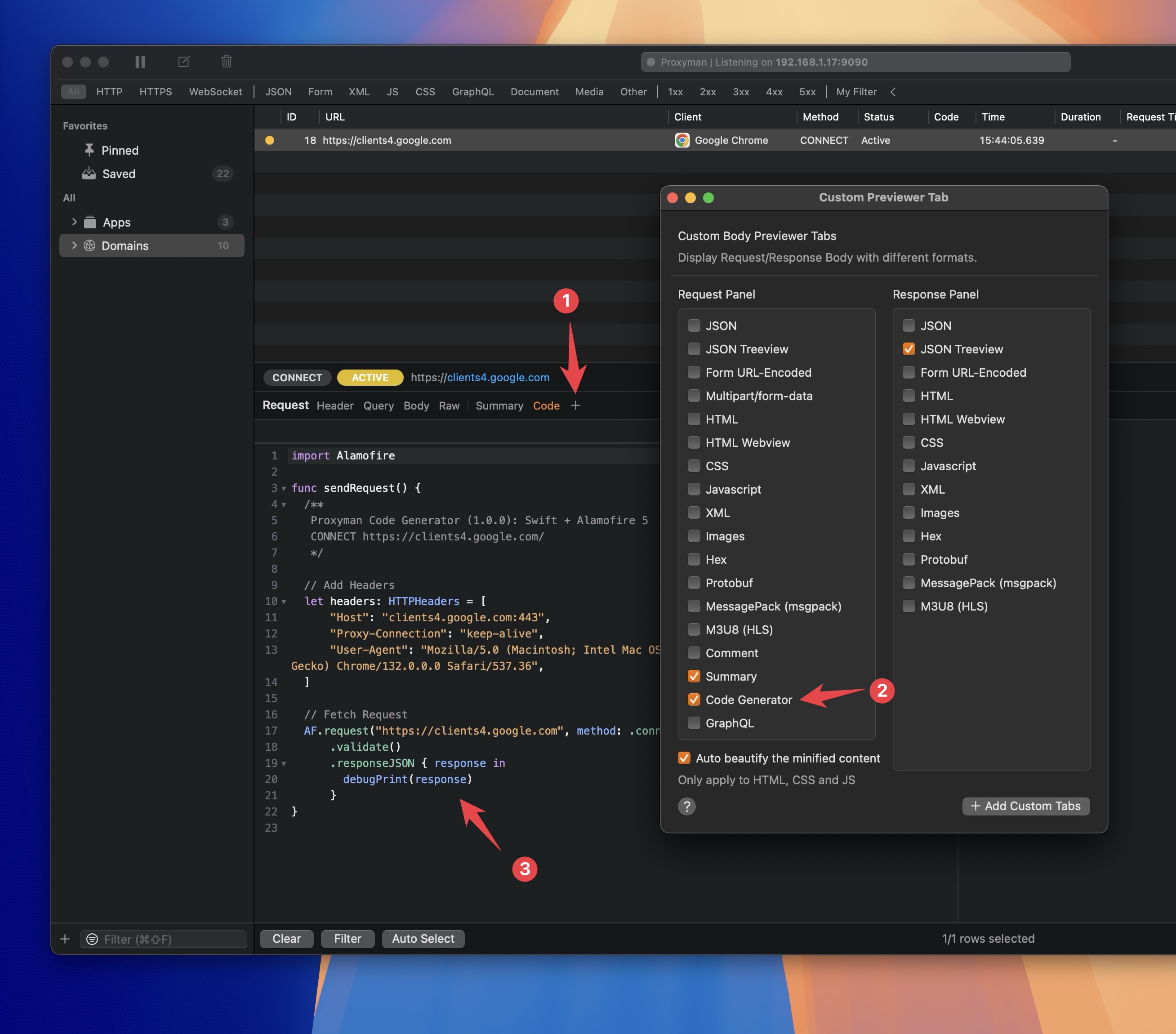
Task: Select the clients4.google.com request row
Action: [x=715, y=140]
